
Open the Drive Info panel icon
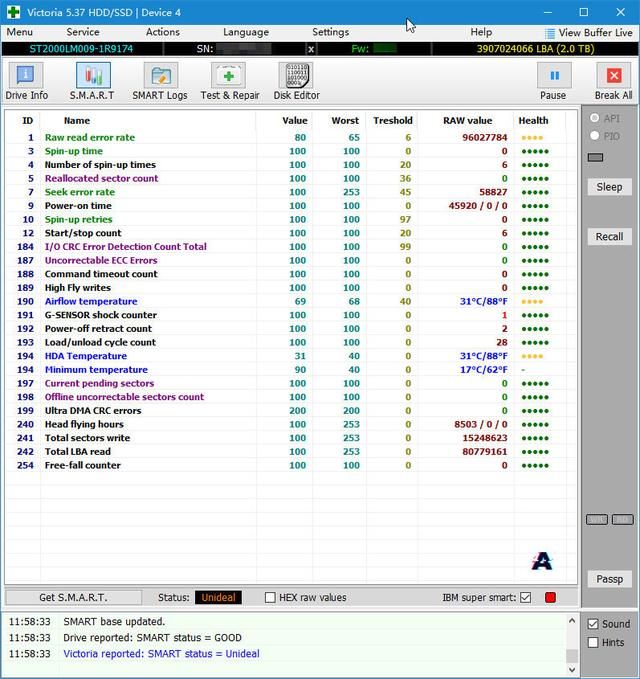point(26,75)
